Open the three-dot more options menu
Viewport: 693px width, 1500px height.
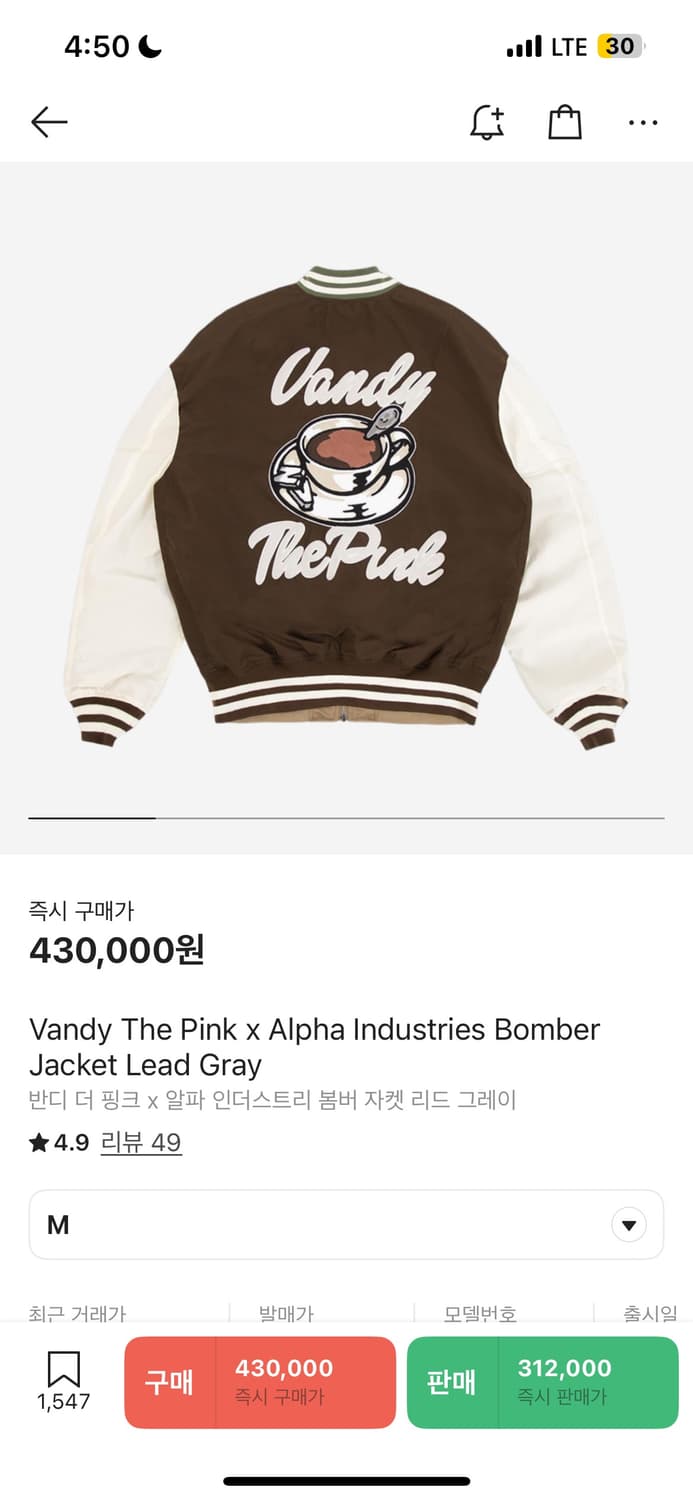(643, 123)
